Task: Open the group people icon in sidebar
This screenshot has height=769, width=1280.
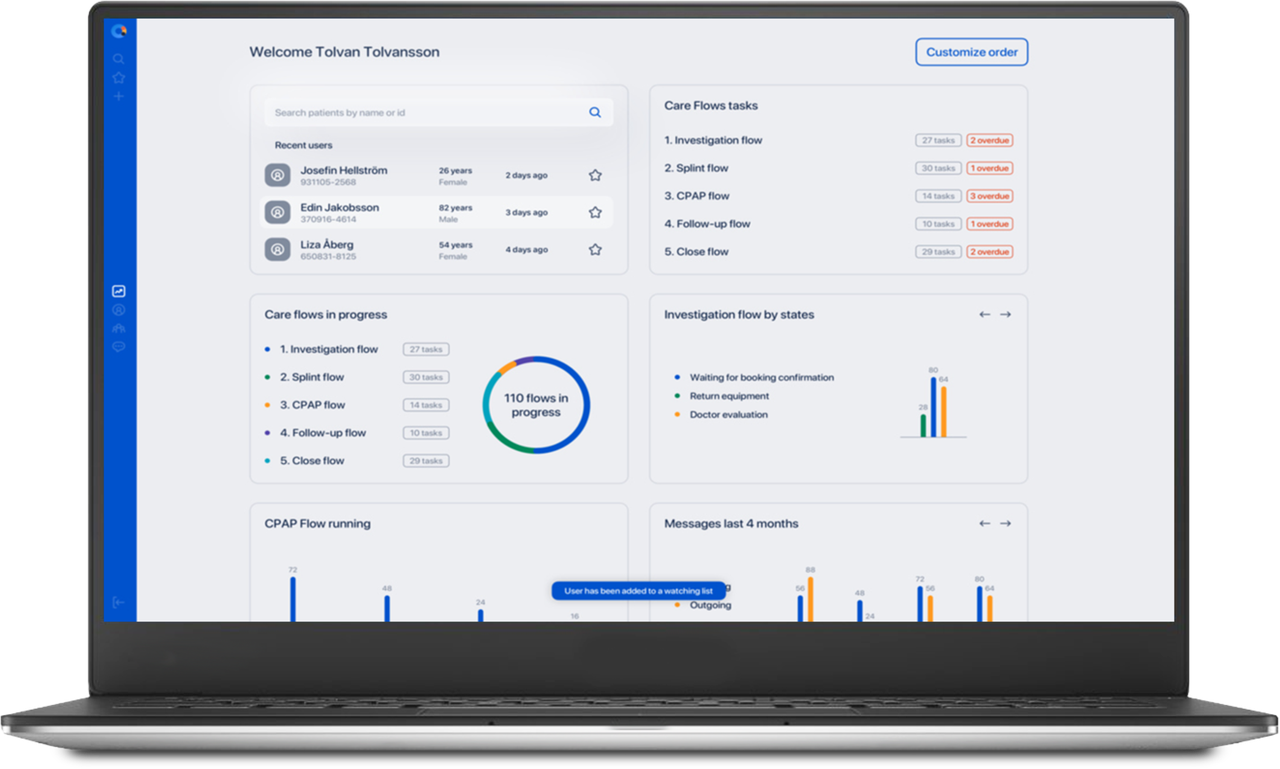Action: (x=119, y=328)
